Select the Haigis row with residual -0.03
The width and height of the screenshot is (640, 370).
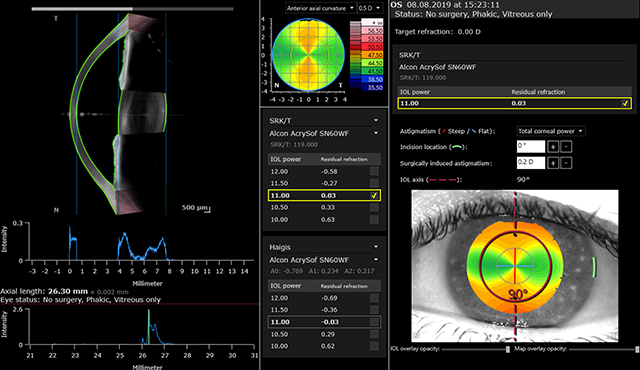(324, 322)
